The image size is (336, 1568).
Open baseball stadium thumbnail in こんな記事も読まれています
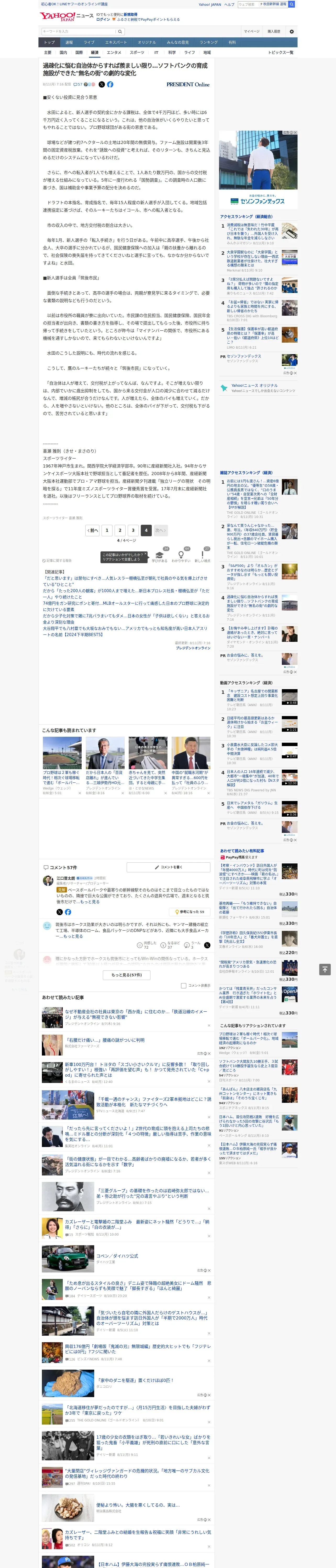point(62,753)
